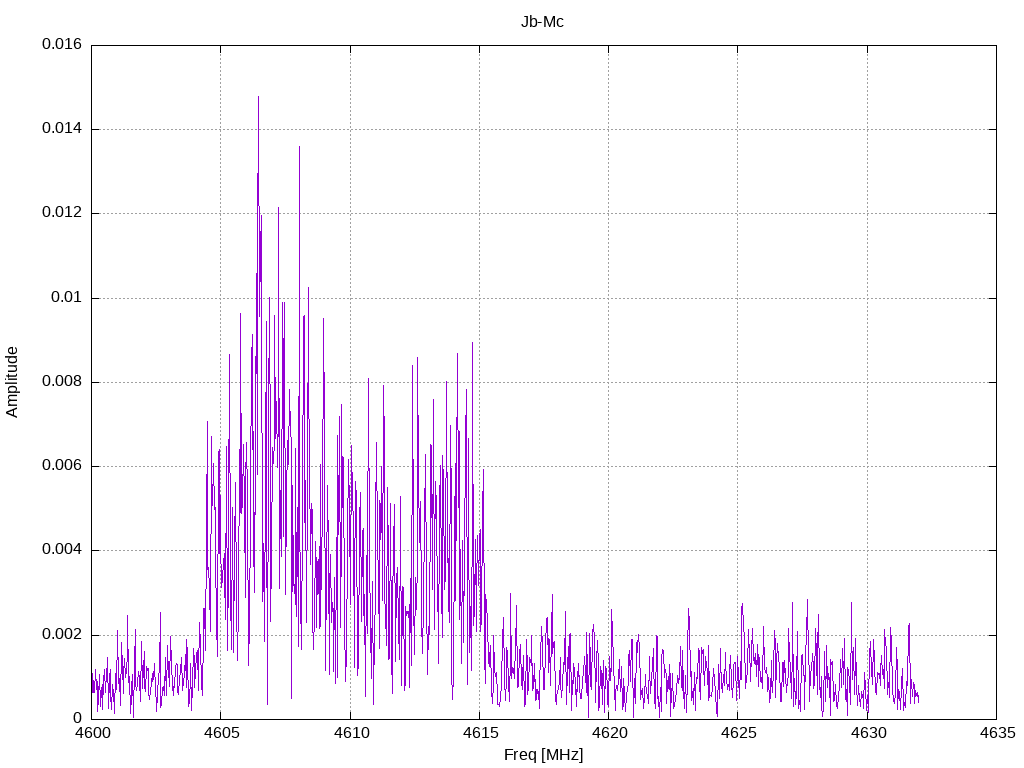Click the y-axis tick label 0.014
The image size is (1024, 768).
[x=61, y=129]
